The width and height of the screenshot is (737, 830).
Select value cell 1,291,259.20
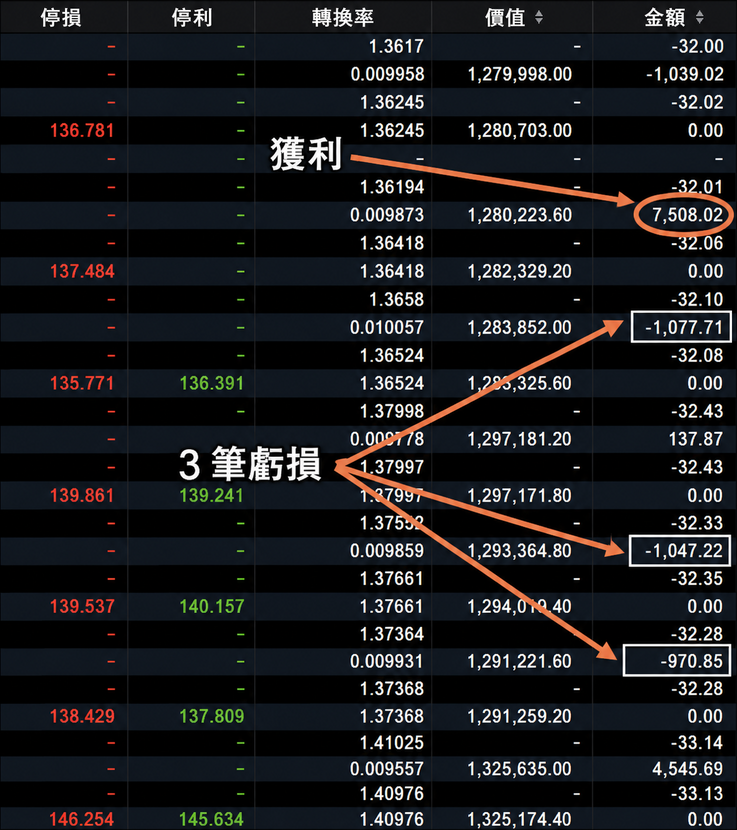(x=520, y=716)
